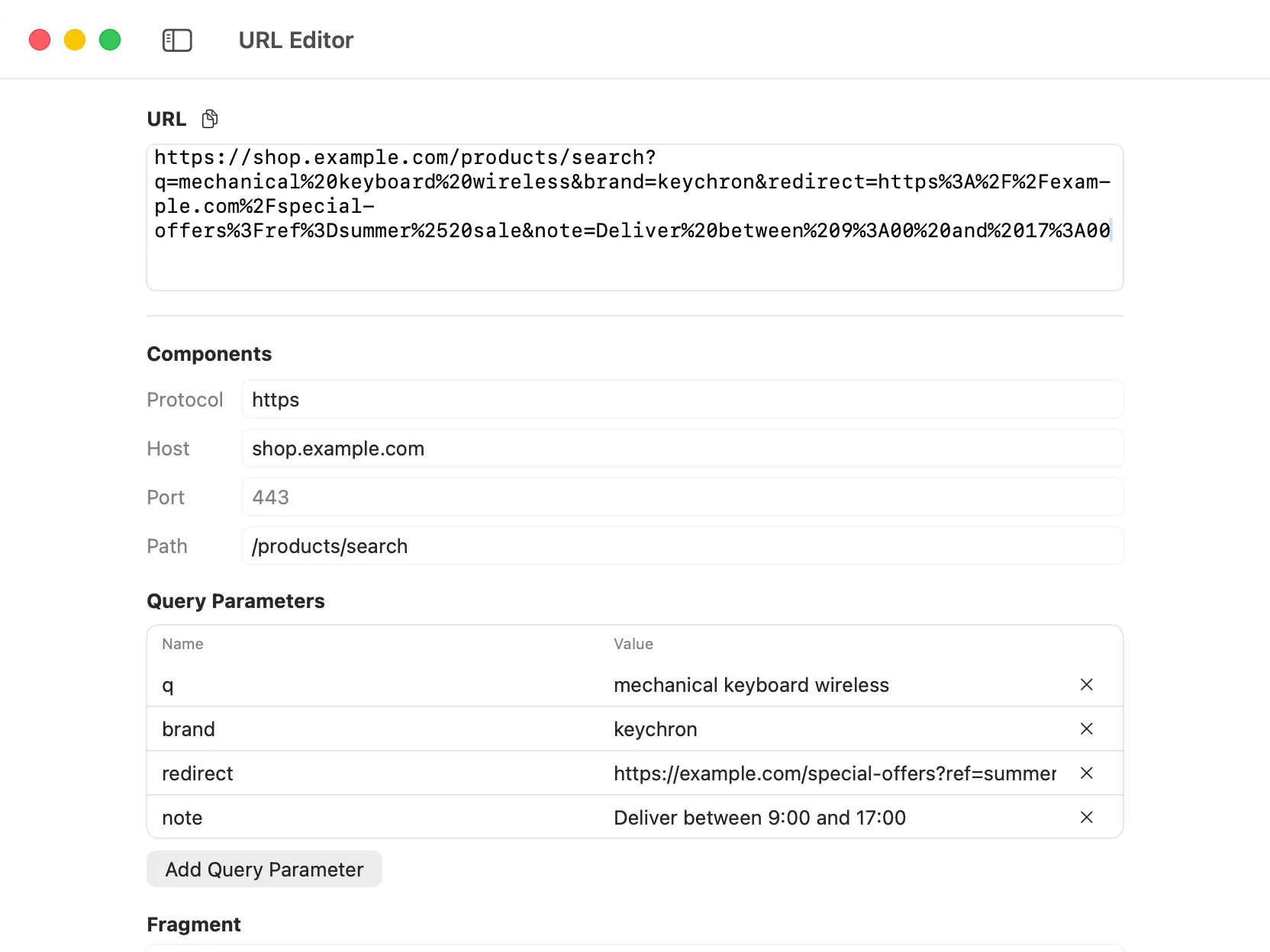Select the parameter name note
Image resolution: width=1270 pixels, height=952 pixels.
click(x=182, y=818)
